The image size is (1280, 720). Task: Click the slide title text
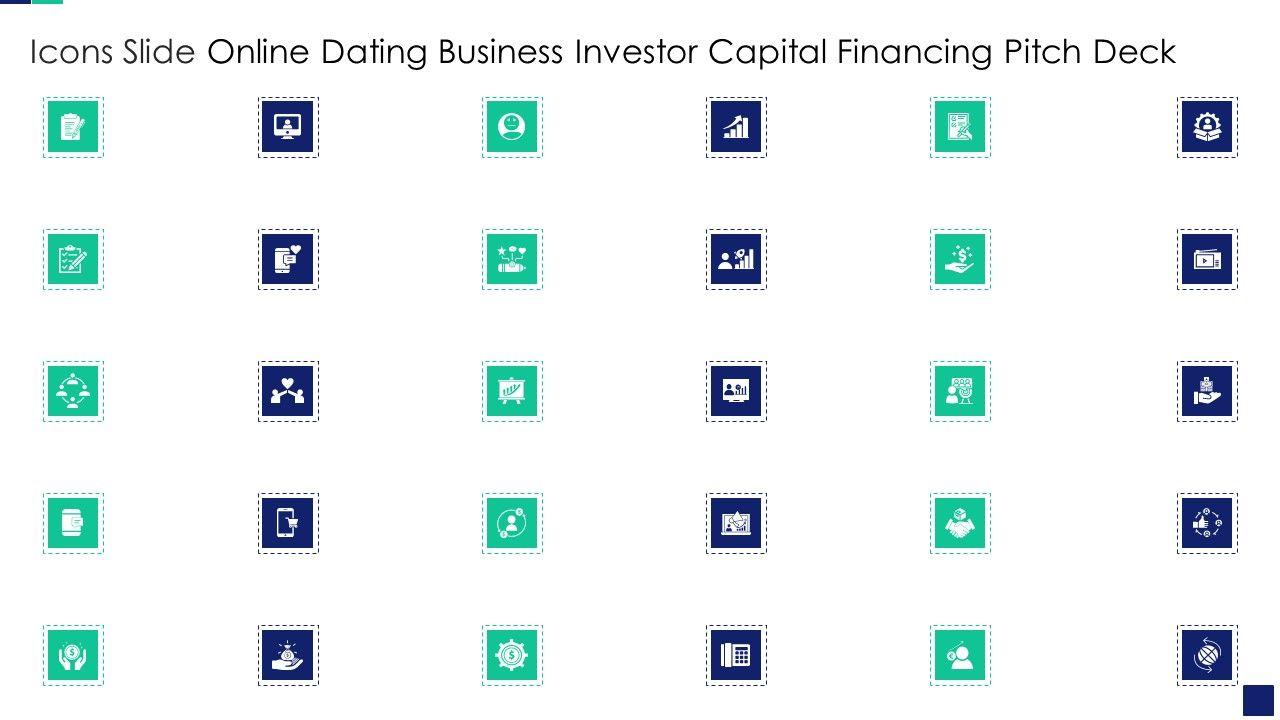[x=602, y=52]
